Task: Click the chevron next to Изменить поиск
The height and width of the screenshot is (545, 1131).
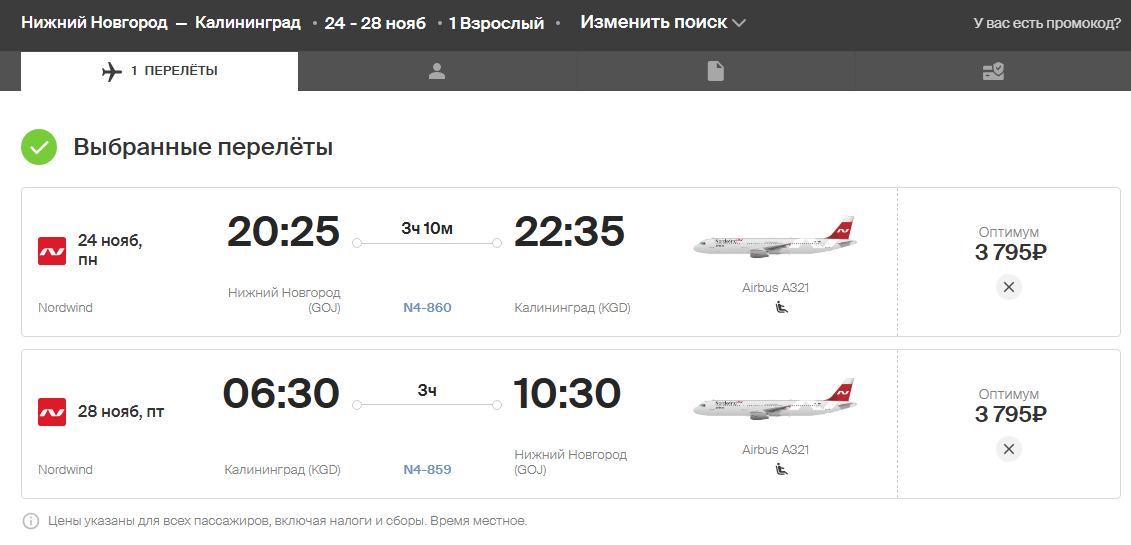Action: tap(738, 23)
